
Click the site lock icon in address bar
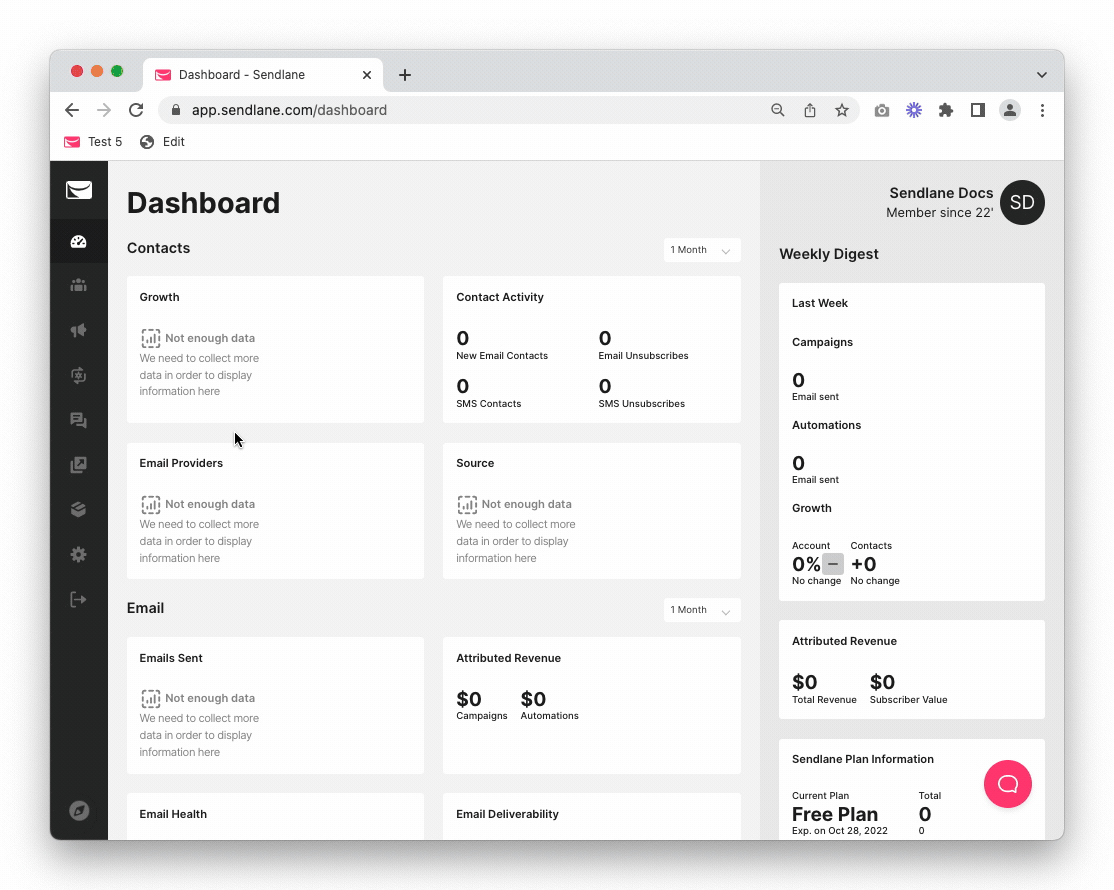[x=176, y=110]
